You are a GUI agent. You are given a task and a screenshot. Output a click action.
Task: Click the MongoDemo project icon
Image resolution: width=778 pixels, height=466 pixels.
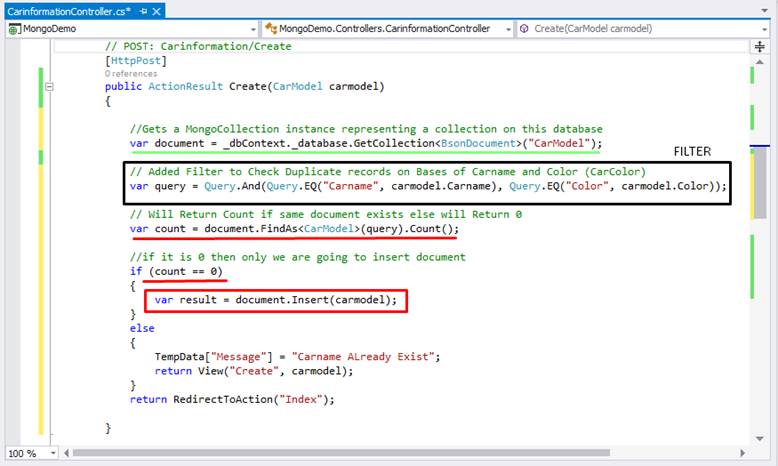point(14,29)
